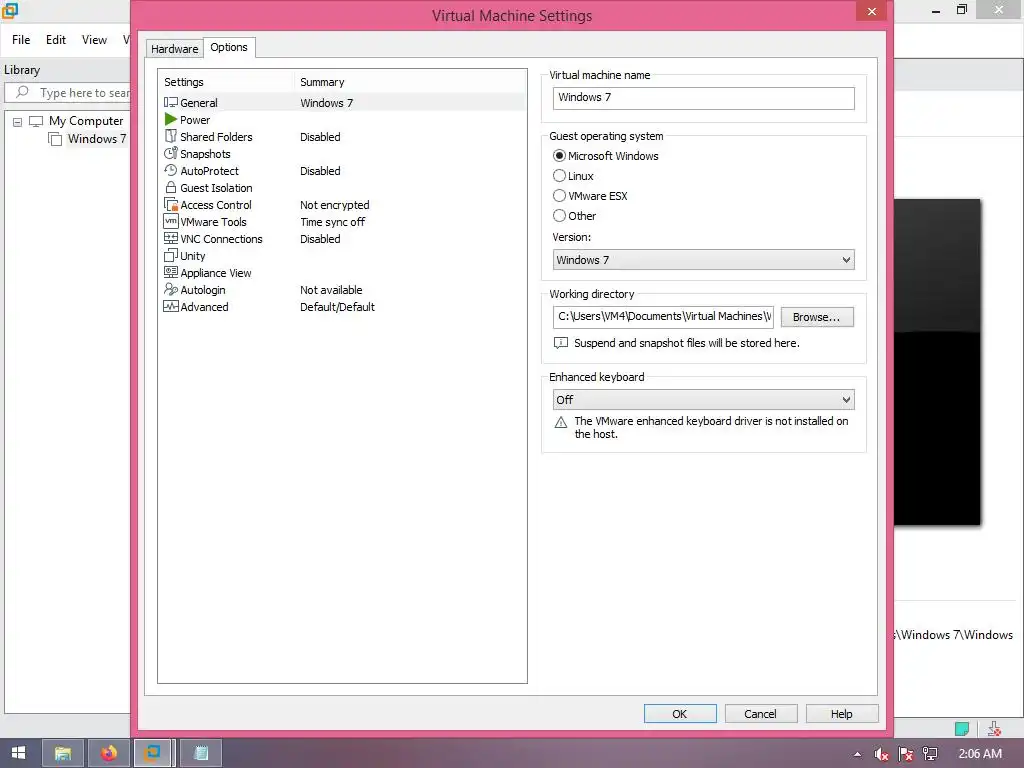Viewport: 1024px width, 768px height.
Task: Click the Working directory path field
Action: (664, 317)
